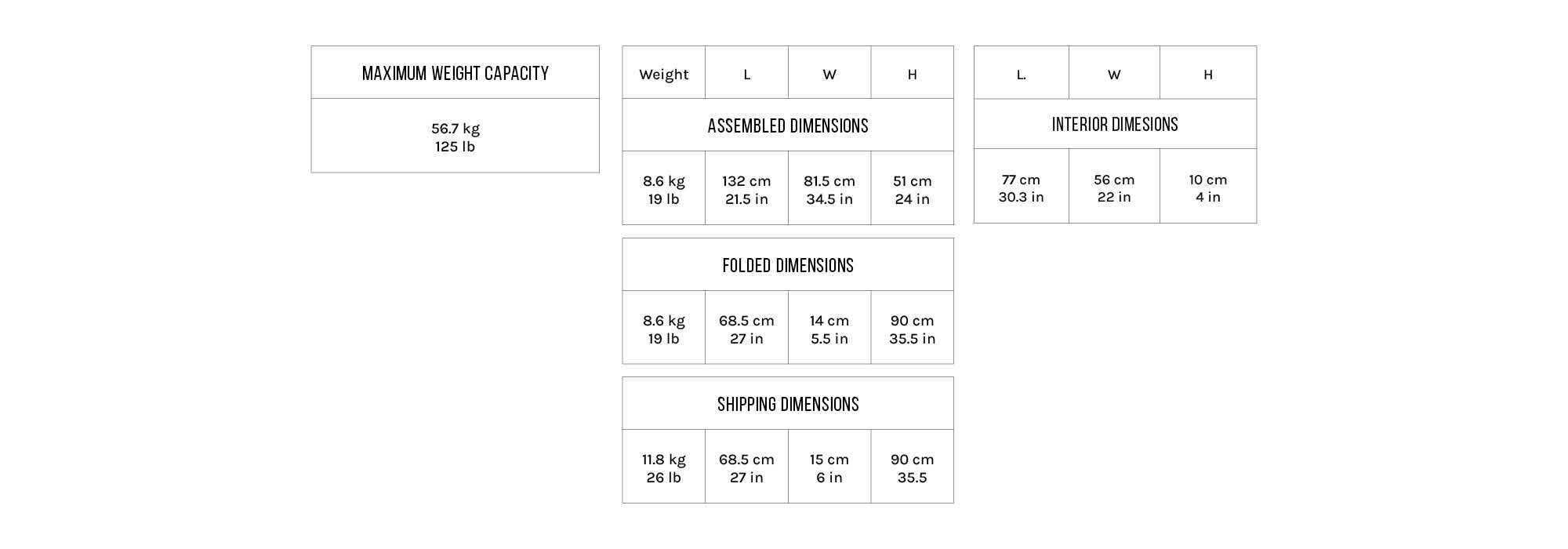The image size is (1568, 549).
Task: Click the Maximum Weight Capacity header
Action: 455,73
